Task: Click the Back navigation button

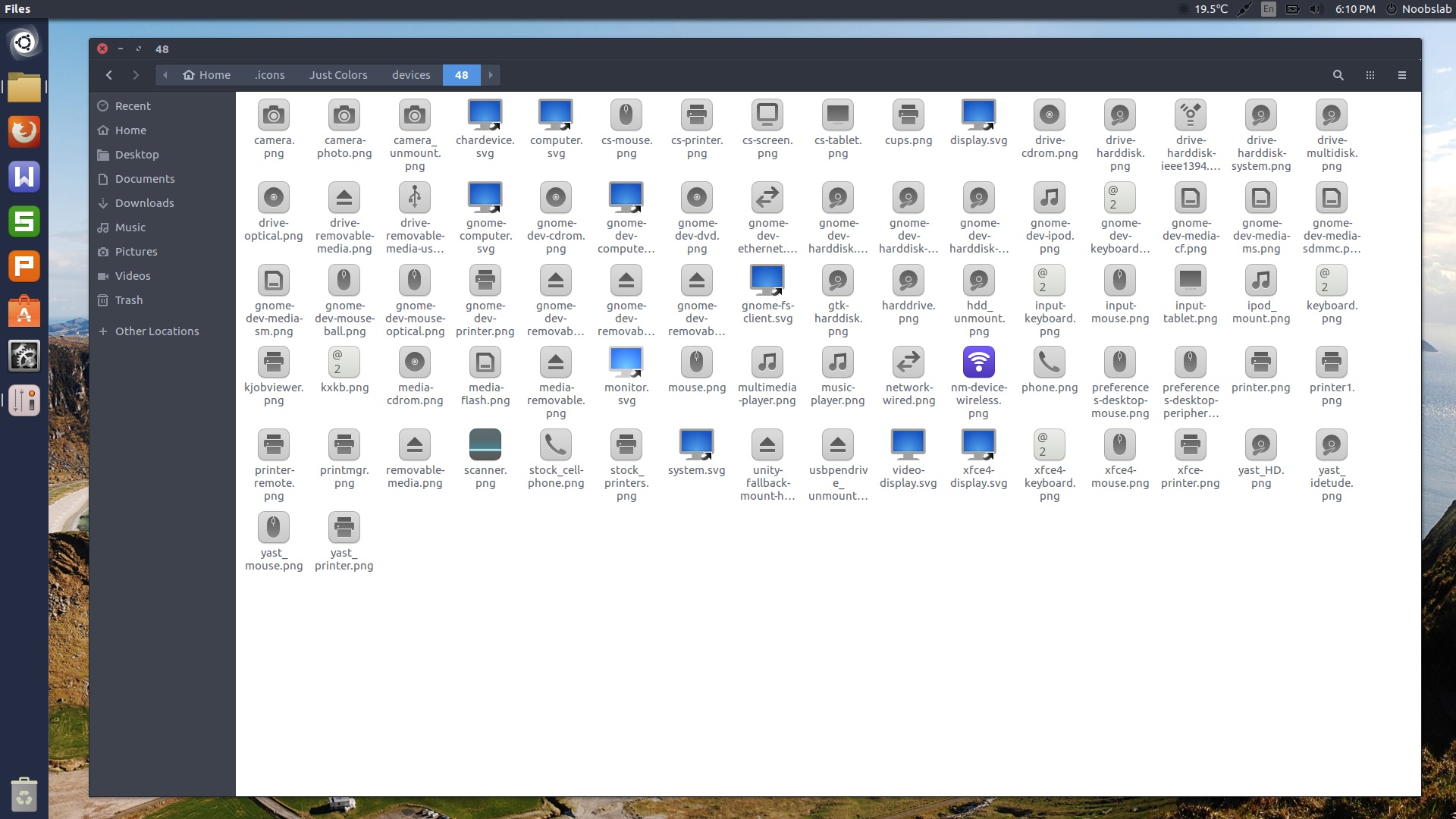Action: tap(109, 75)
